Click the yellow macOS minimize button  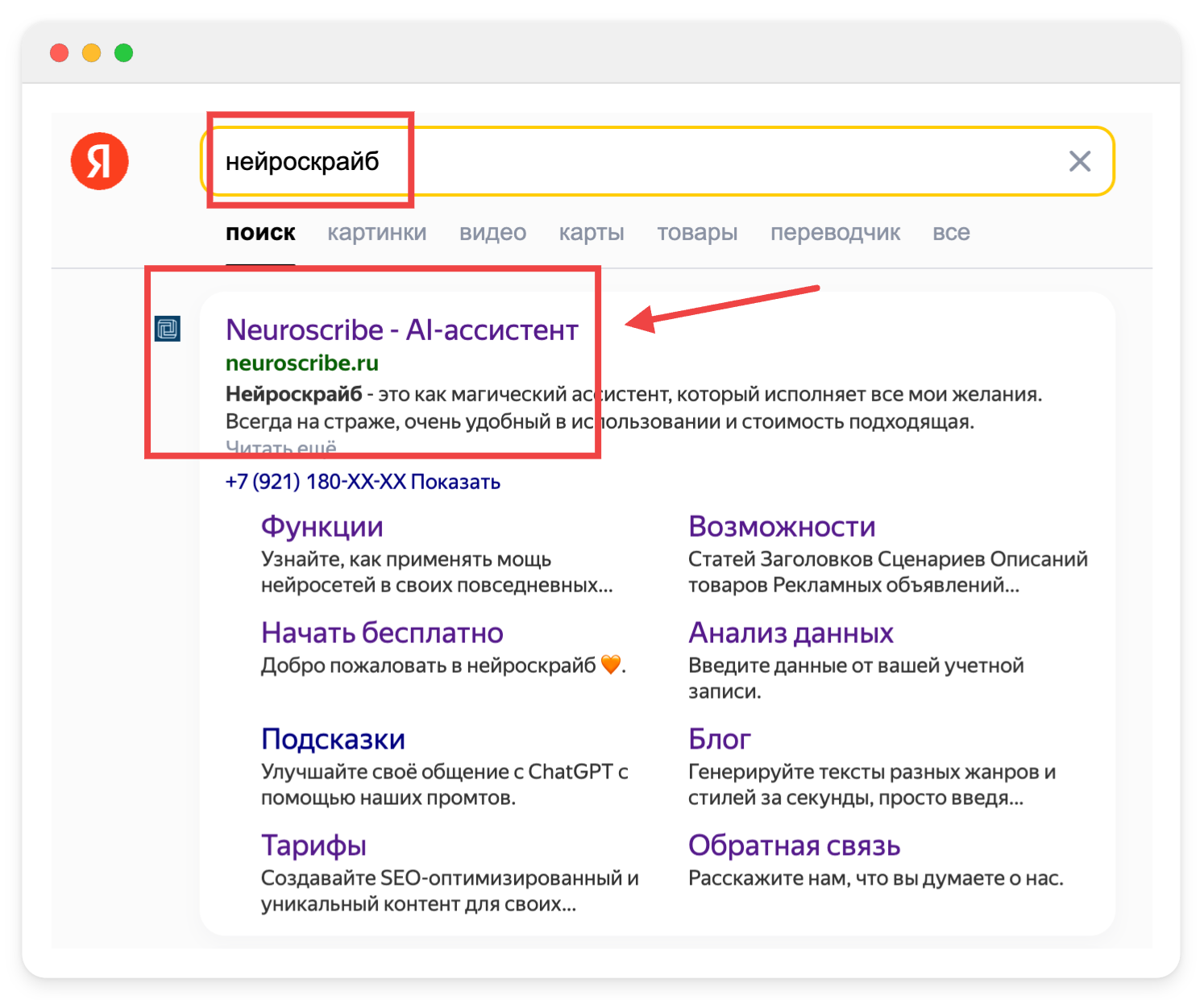[91, 53]
